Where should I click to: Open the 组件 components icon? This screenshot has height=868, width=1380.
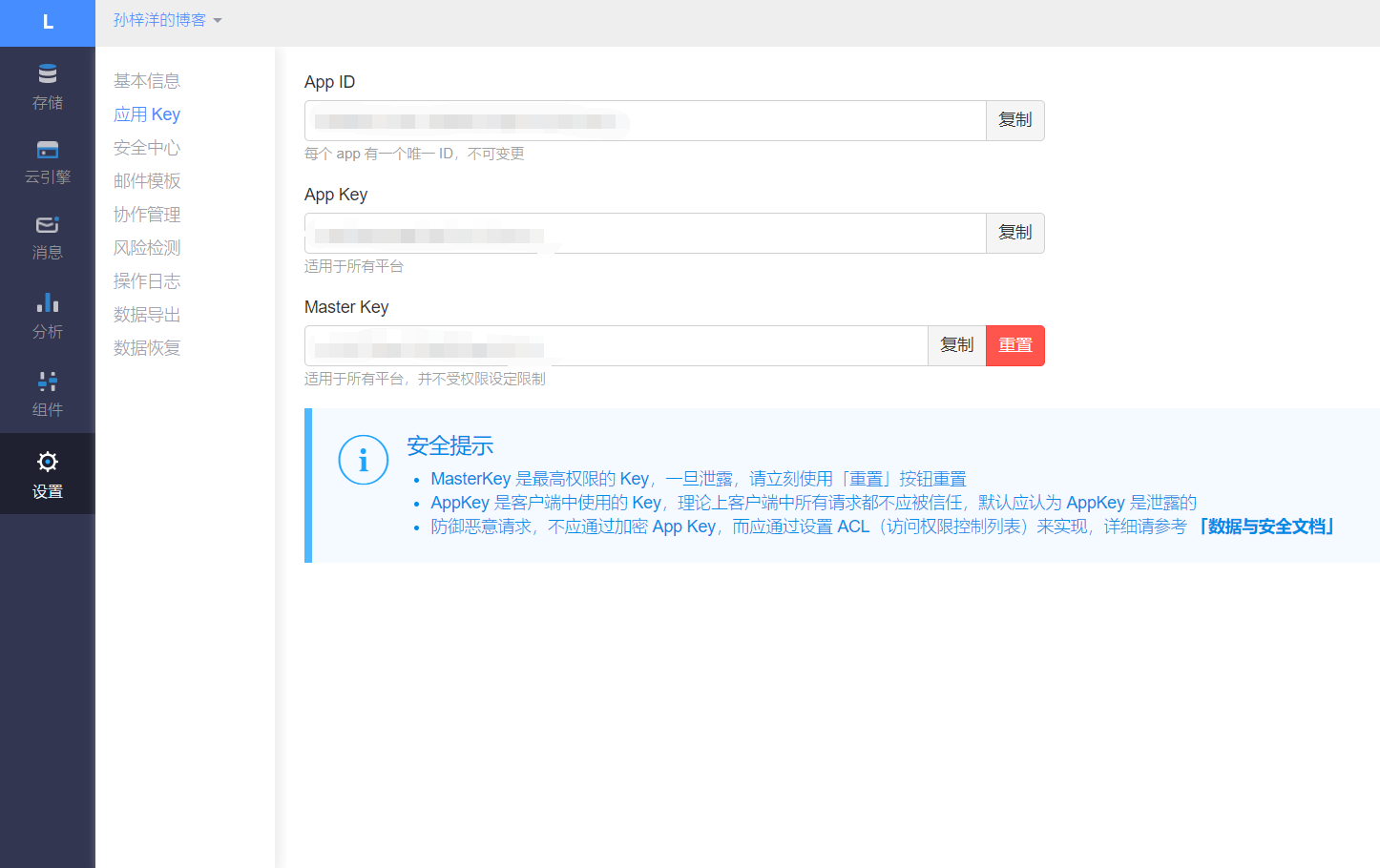point(48,382)
